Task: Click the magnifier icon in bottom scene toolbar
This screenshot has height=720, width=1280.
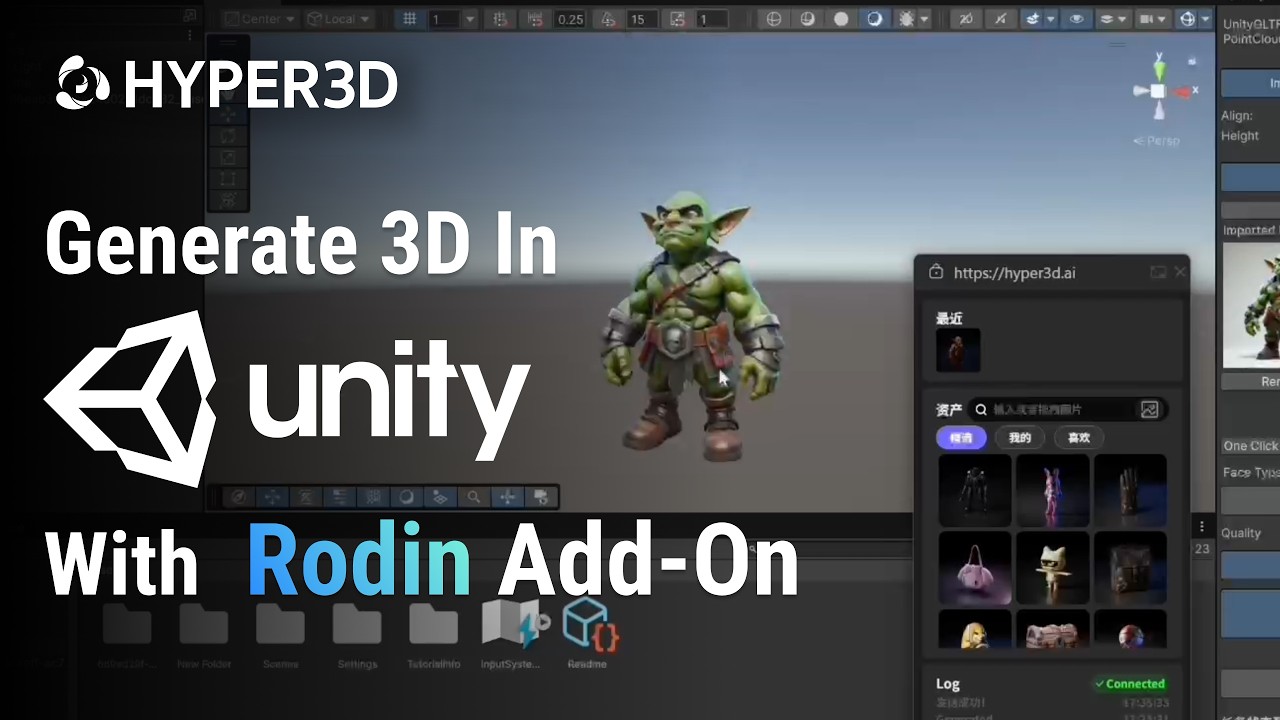Action: point(473,497)
